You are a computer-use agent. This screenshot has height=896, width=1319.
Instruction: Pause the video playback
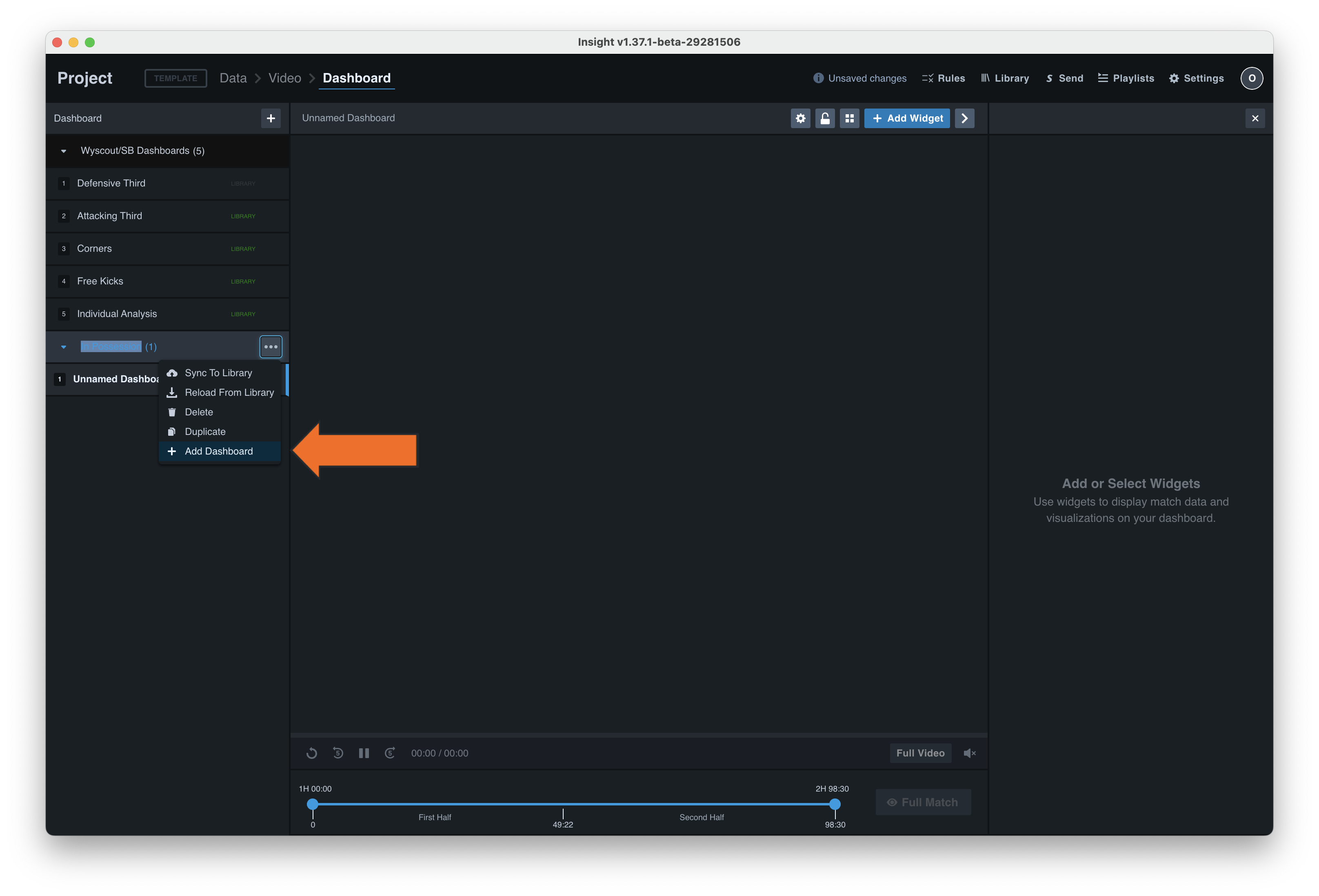click(364, 753)
